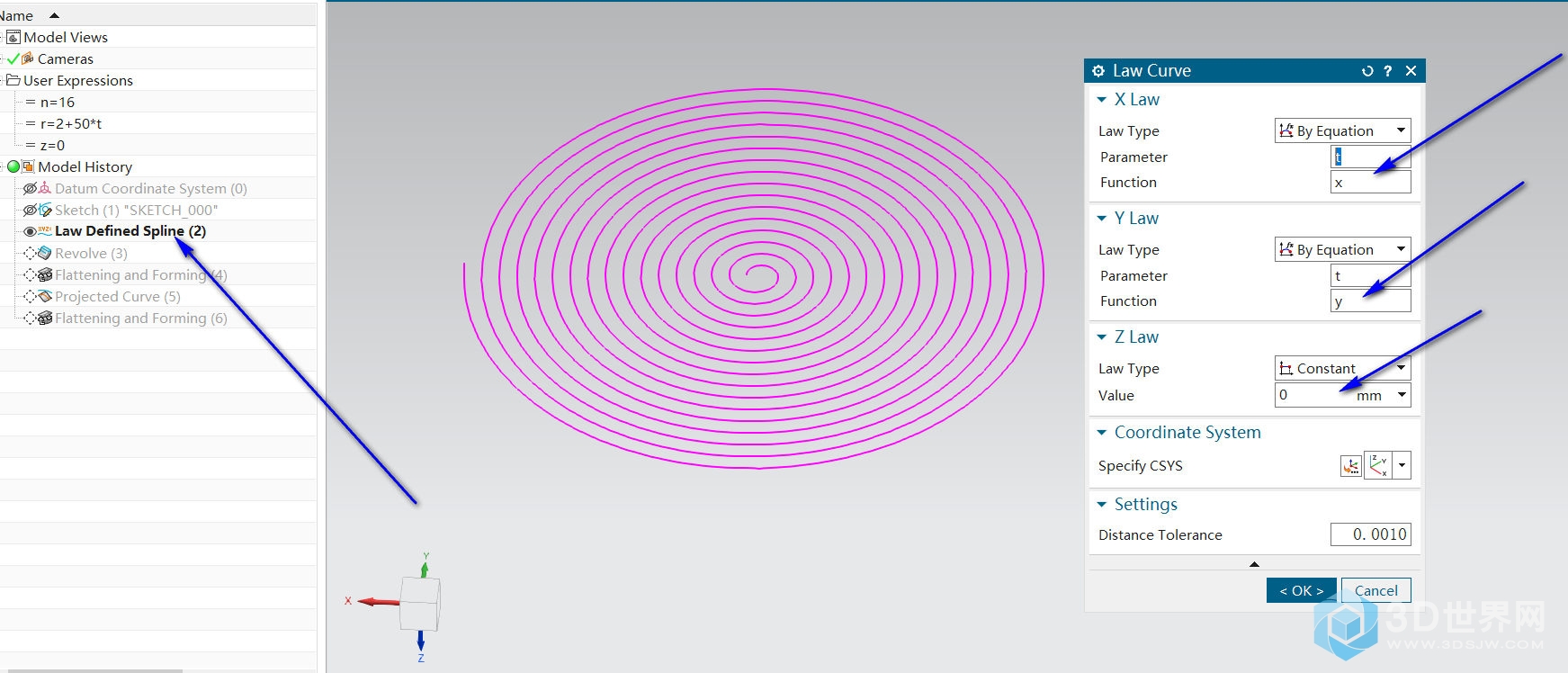Image resolution: width=1568 pixels, height=673 pixels.
Task: Click the Law Curve dialog gear icon
Action: pyautogui.click(x=1098, y=70)
